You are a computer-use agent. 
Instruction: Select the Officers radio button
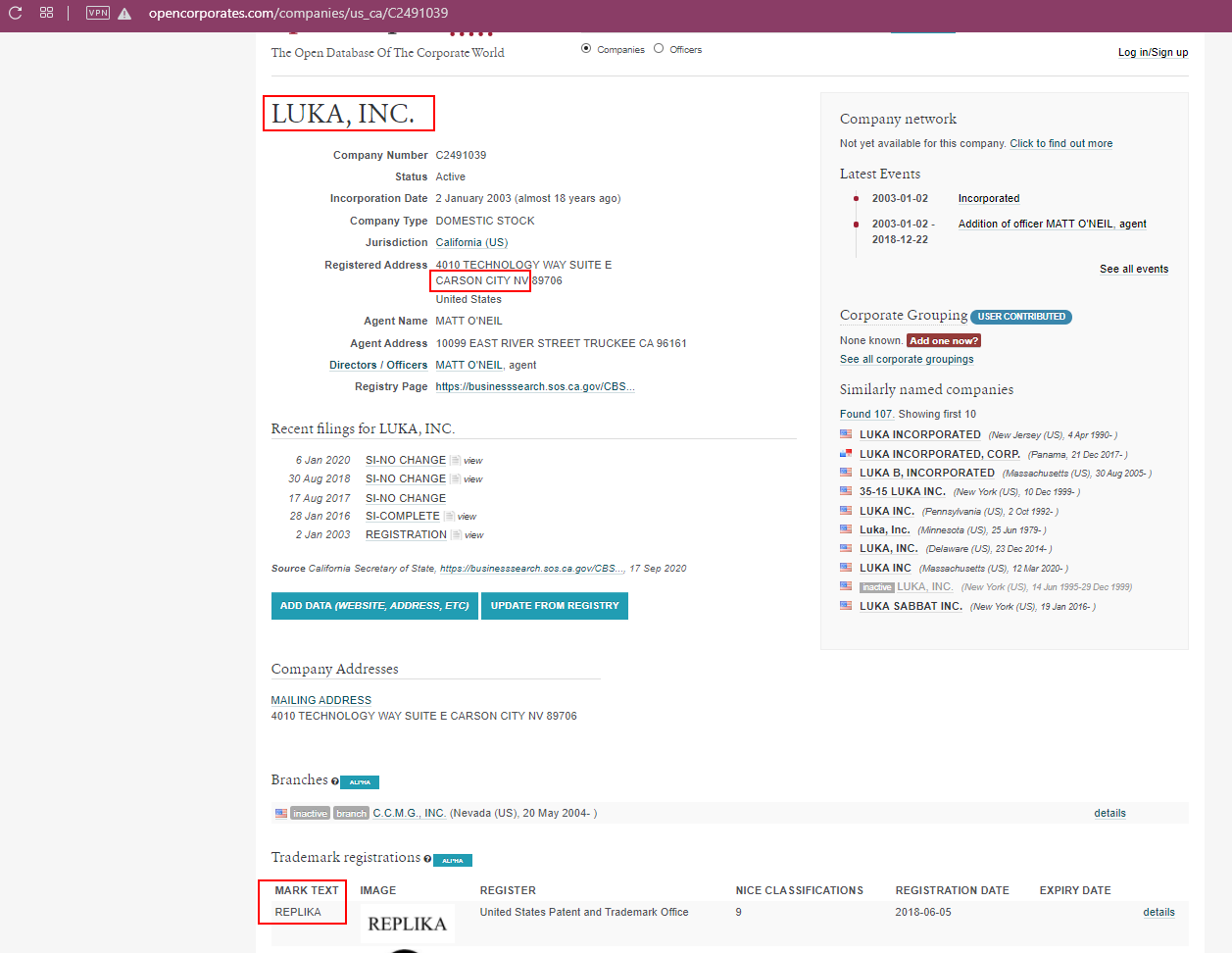click(x=659, y=48)
